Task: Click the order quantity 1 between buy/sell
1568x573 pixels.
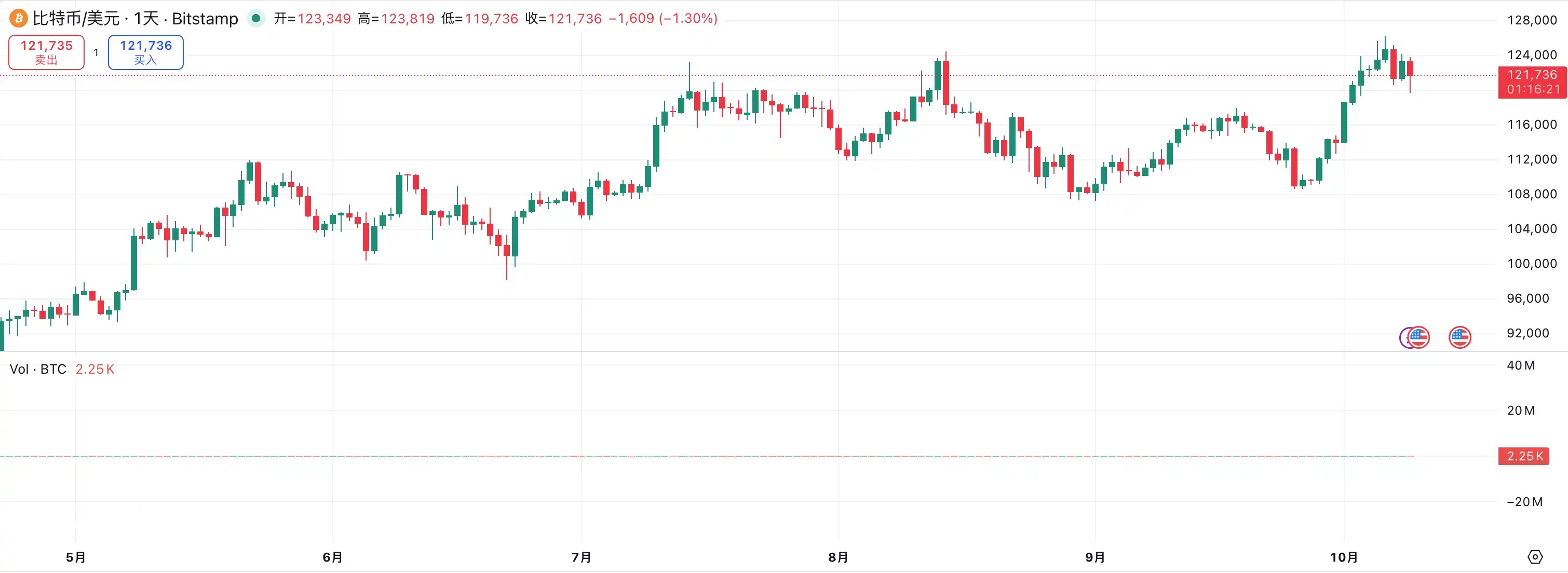Action: point(96,53)
